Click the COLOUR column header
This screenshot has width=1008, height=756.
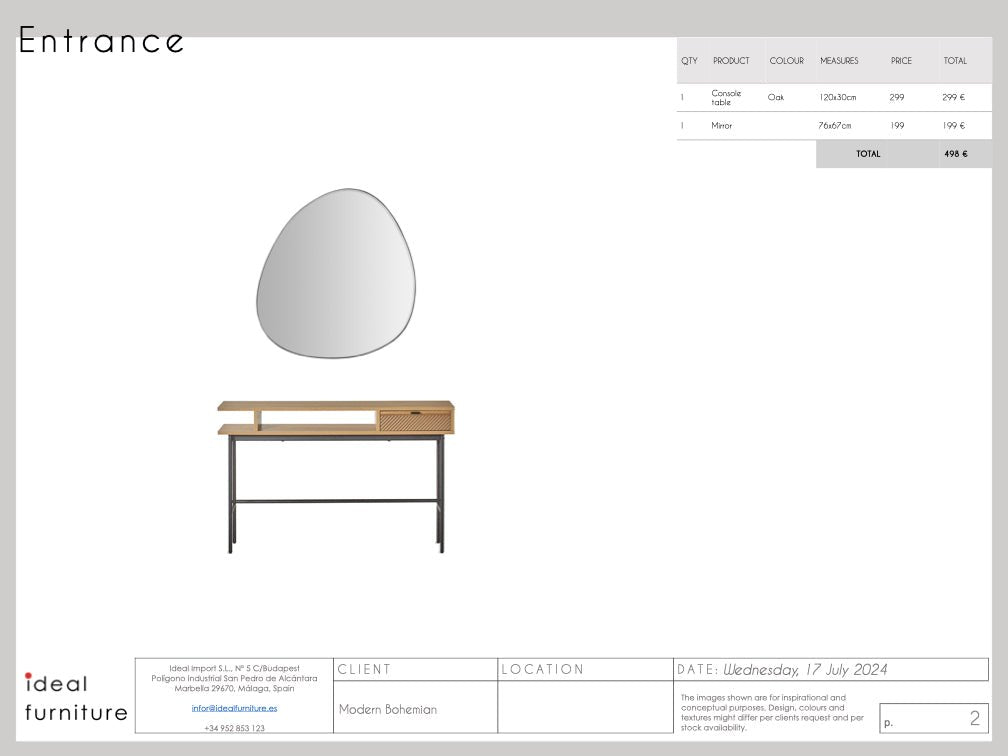tap(786, 61)
